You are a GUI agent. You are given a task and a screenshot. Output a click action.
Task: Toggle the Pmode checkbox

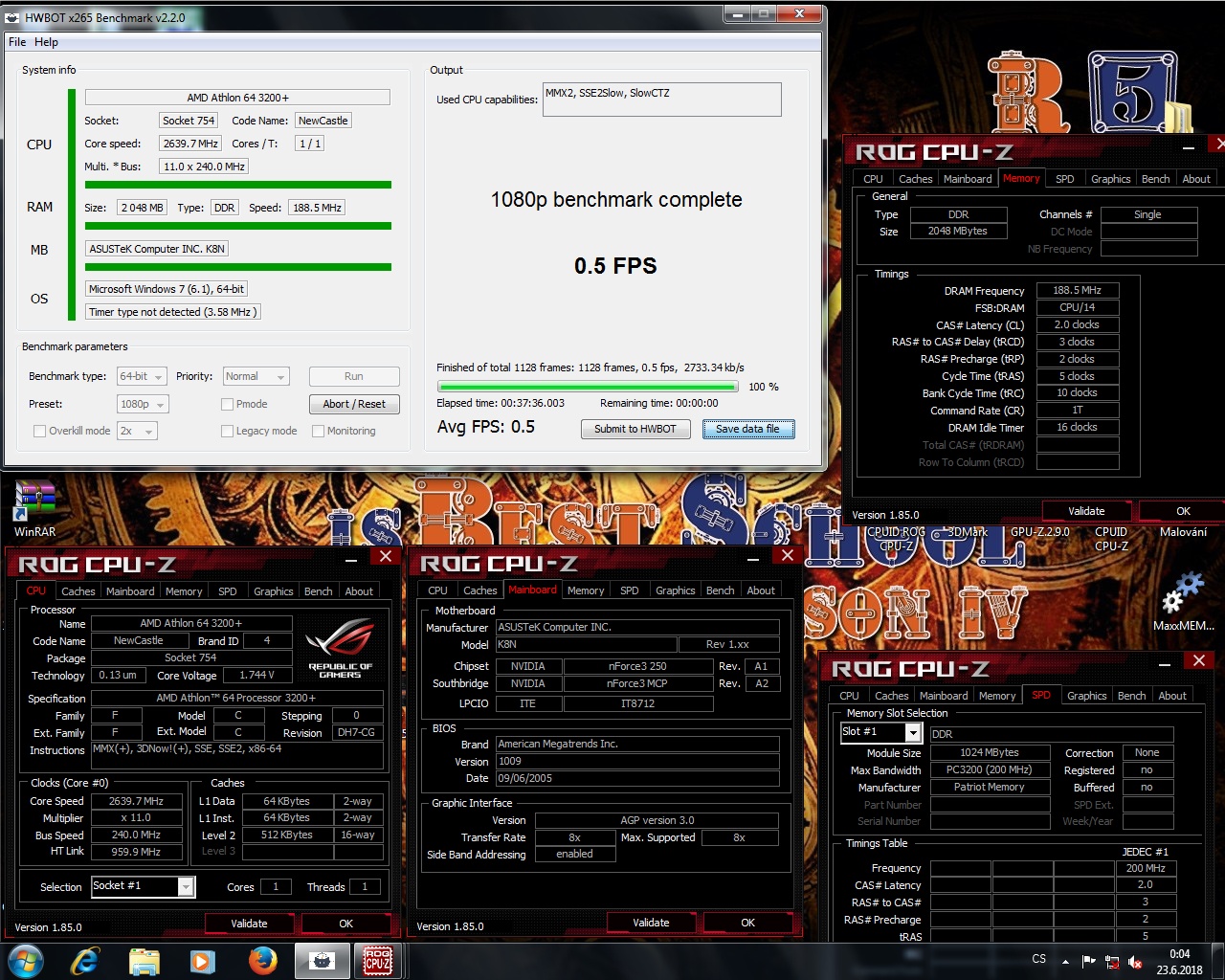pos(227,405)
